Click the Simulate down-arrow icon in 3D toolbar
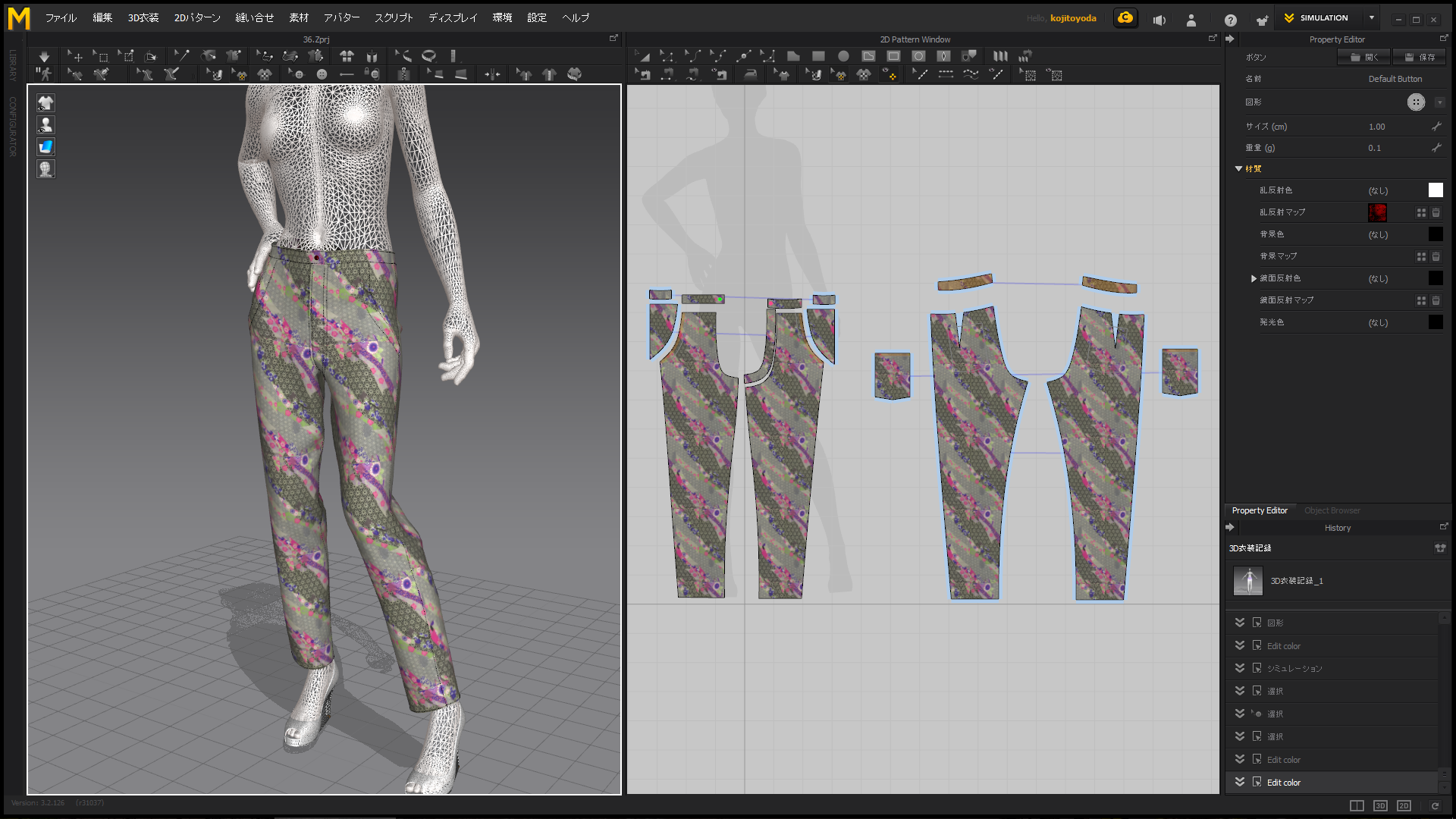 click(44, 56)
